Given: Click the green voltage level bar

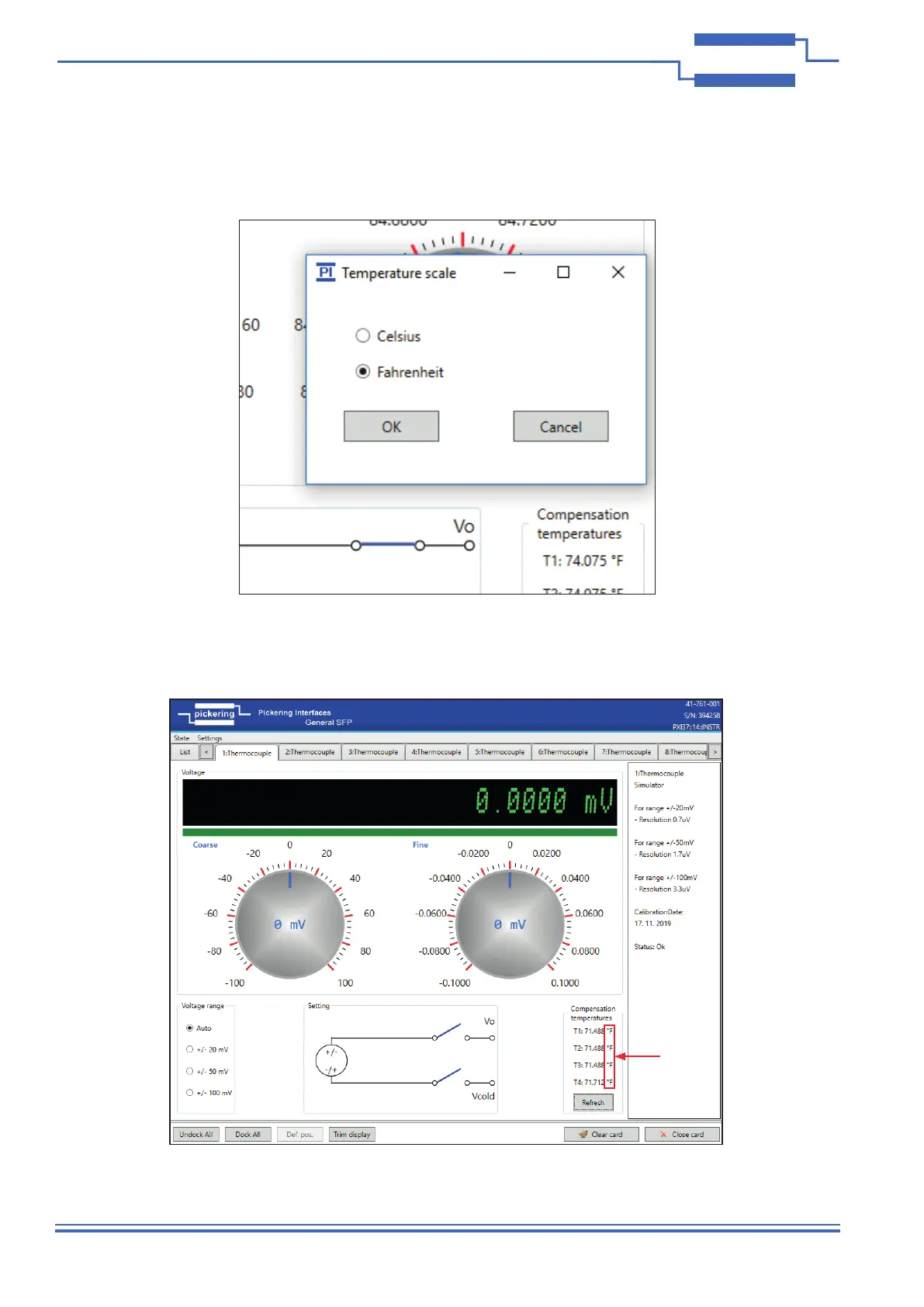Looking at the screenshot, I should (400, 832).
